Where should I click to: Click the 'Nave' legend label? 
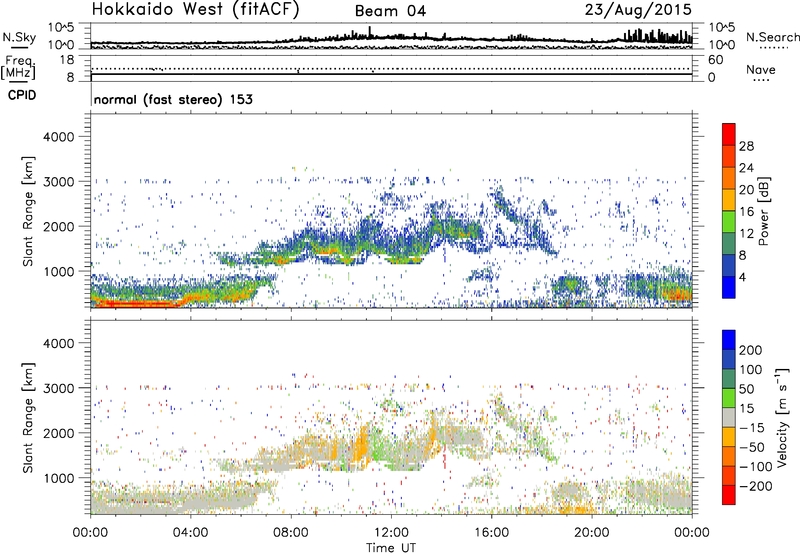point(760,70)
